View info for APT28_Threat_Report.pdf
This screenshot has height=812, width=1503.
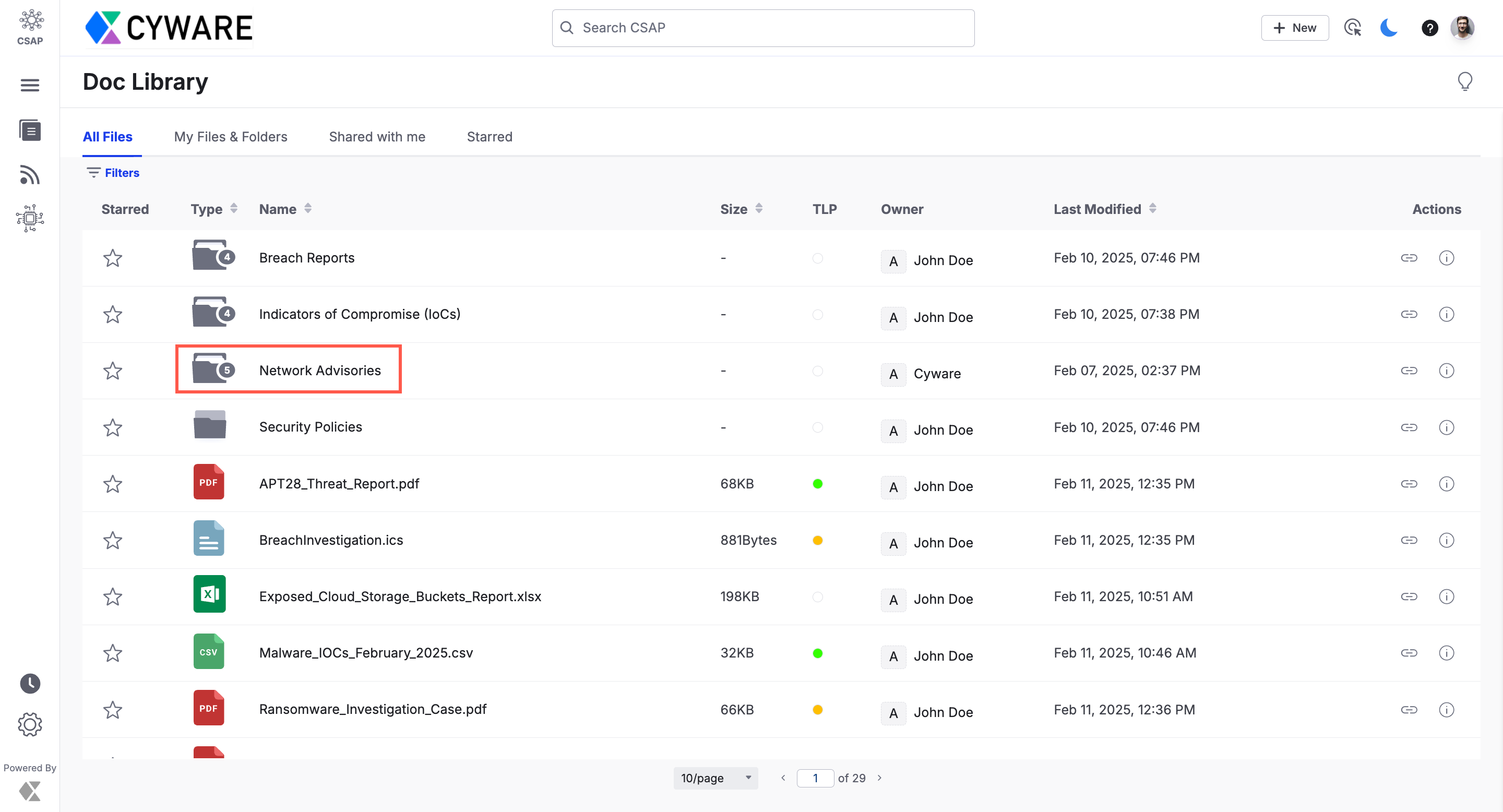(1446, 484)
